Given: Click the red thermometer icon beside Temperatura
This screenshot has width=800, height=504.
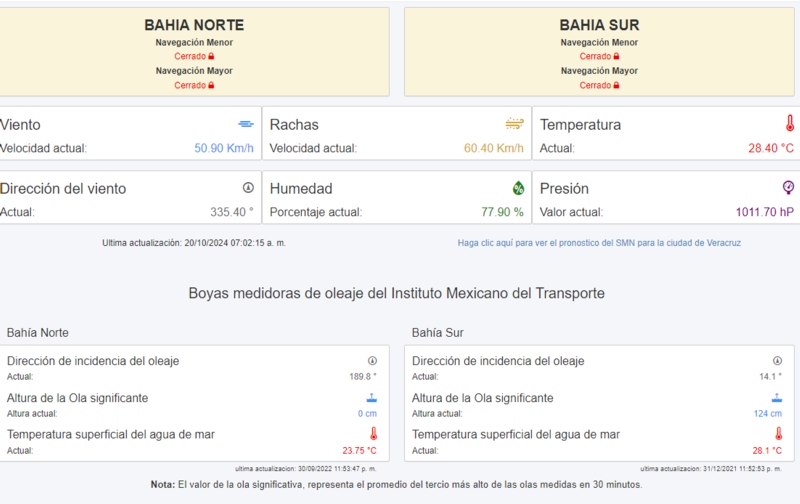Looking at the screenshot, I should click(x=789, y=123).
